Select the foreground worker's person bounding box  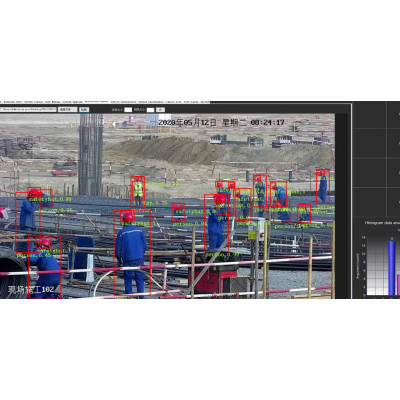(132, 253)
